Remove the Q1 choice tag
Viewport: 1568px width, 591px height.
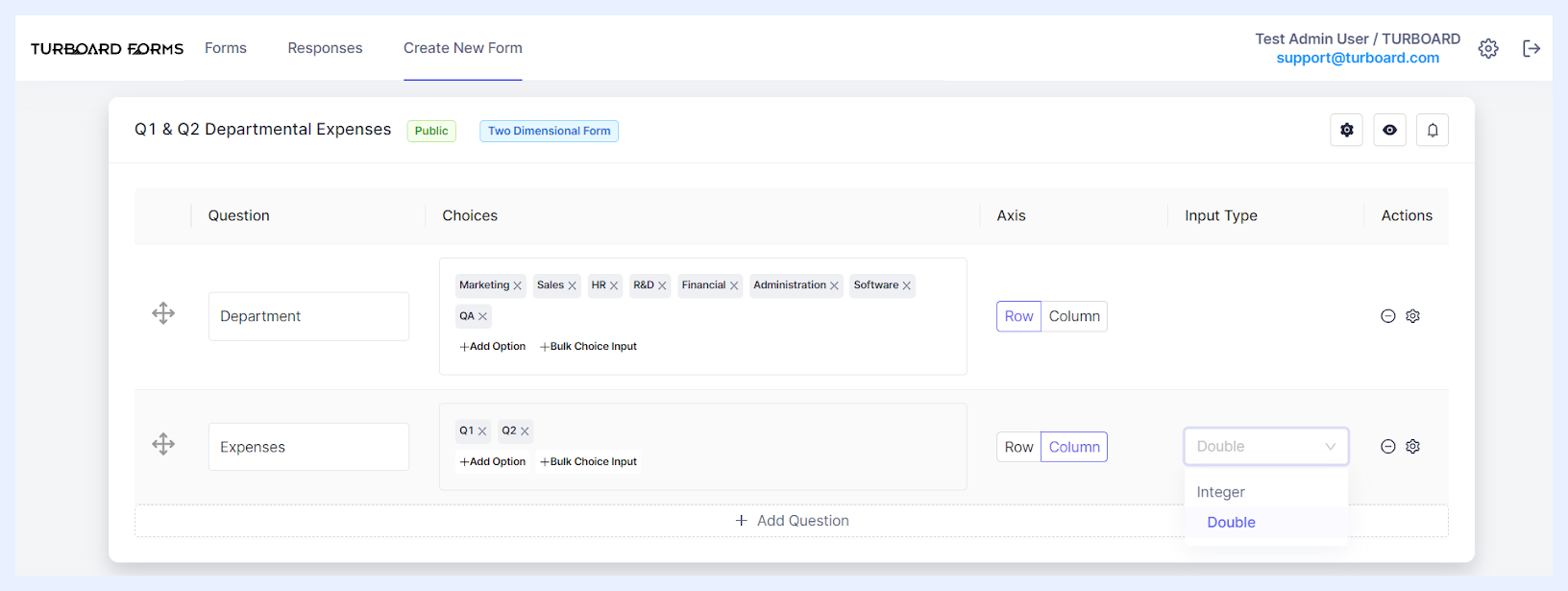click(482, 431)
